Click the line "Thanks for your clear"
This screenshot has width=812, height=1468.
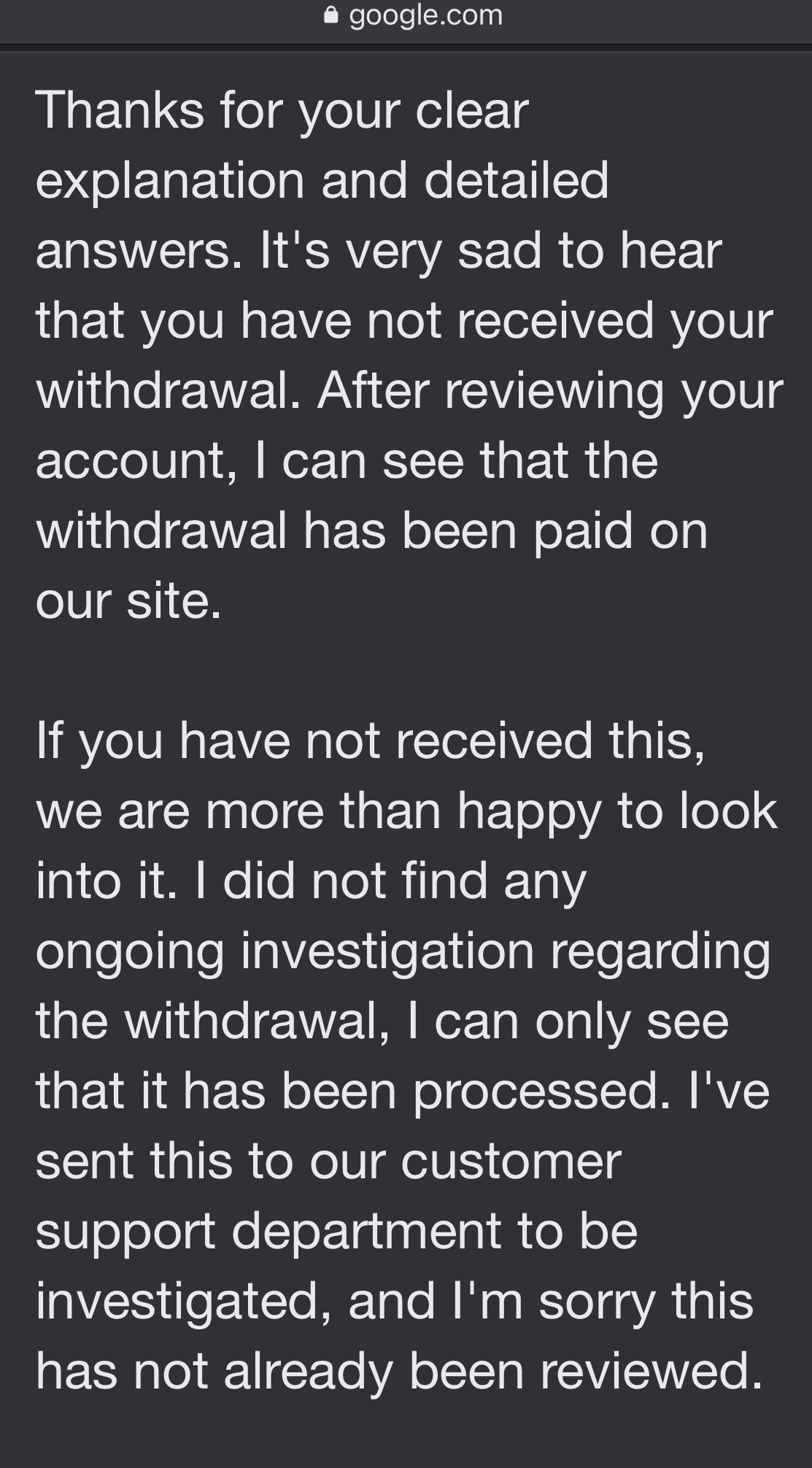[x=282, y=111]
